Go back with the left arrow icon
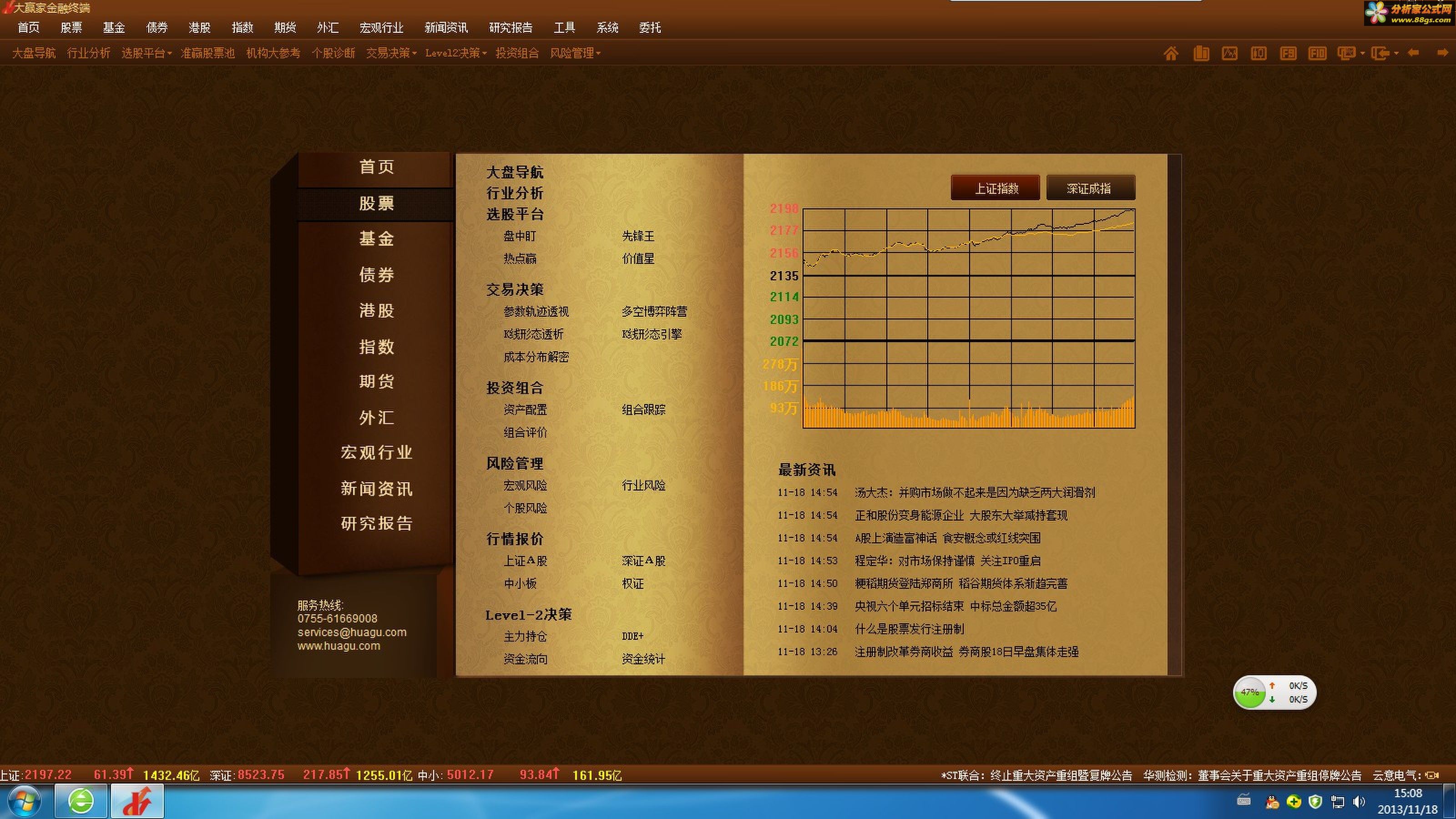Image resolution: width=1456 pixels, height=819 pixels. (x=1413, y=53)
